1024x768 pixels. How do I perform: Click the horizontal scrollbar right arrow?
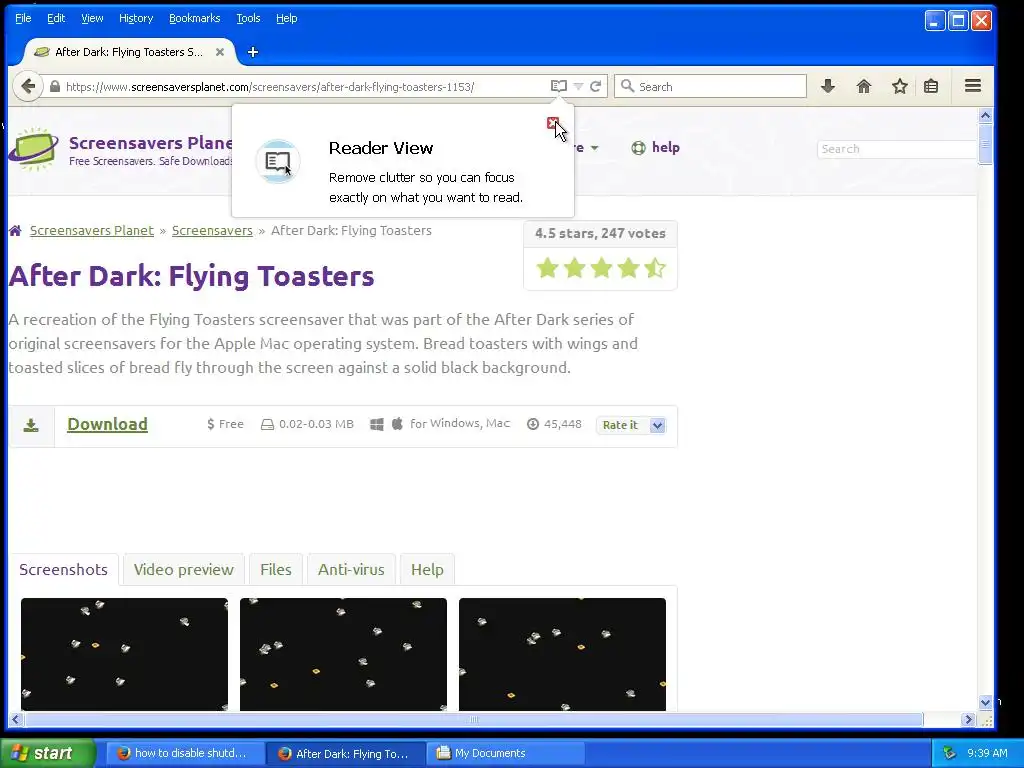click(x=968, y=720)
